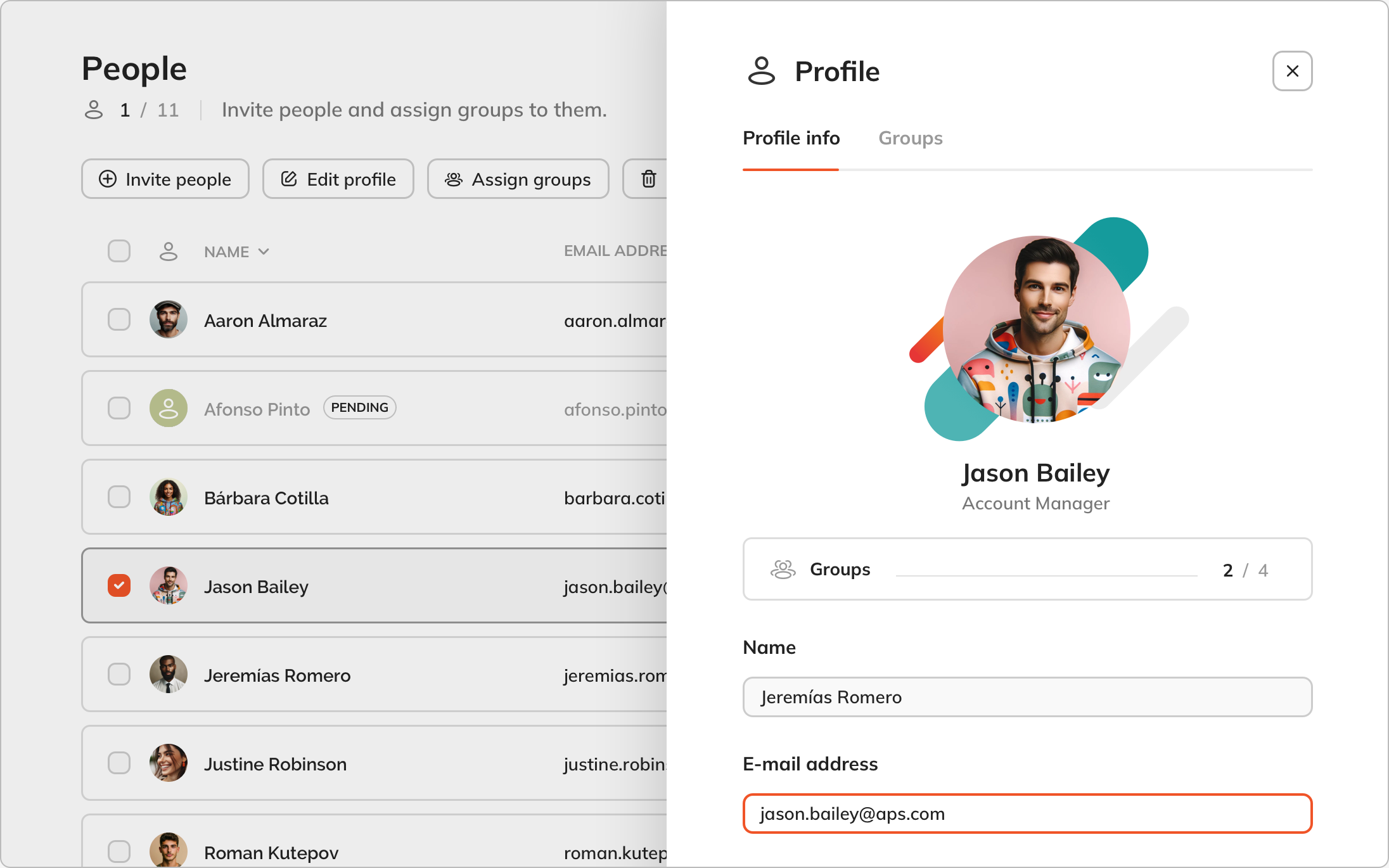Click the person icon beside Profile heading
The width and height of the screenshot is (1389, 868).
point(761,71)
